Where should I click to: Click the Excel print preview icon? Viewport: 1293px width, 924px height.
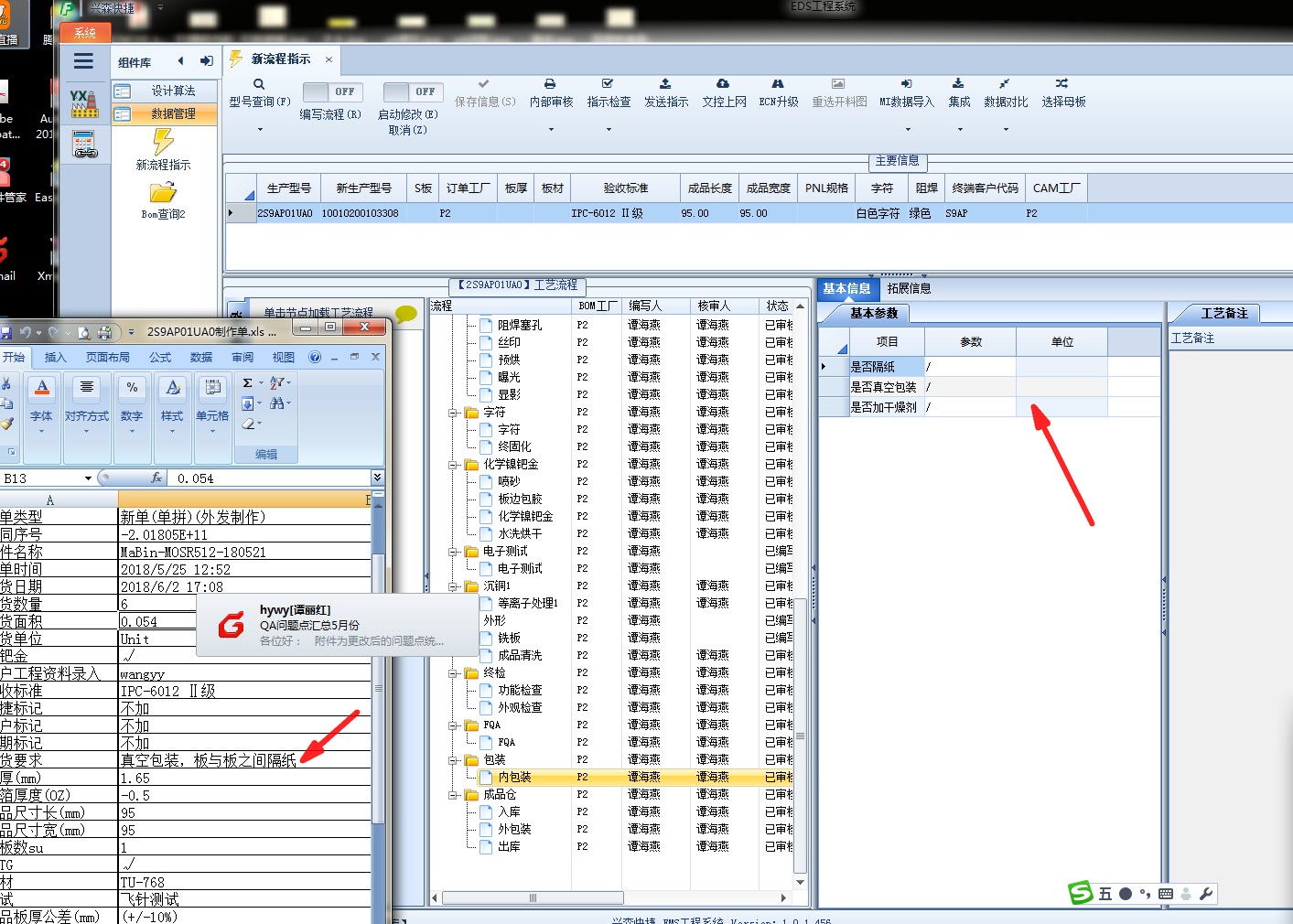click(x=84, y=333)
